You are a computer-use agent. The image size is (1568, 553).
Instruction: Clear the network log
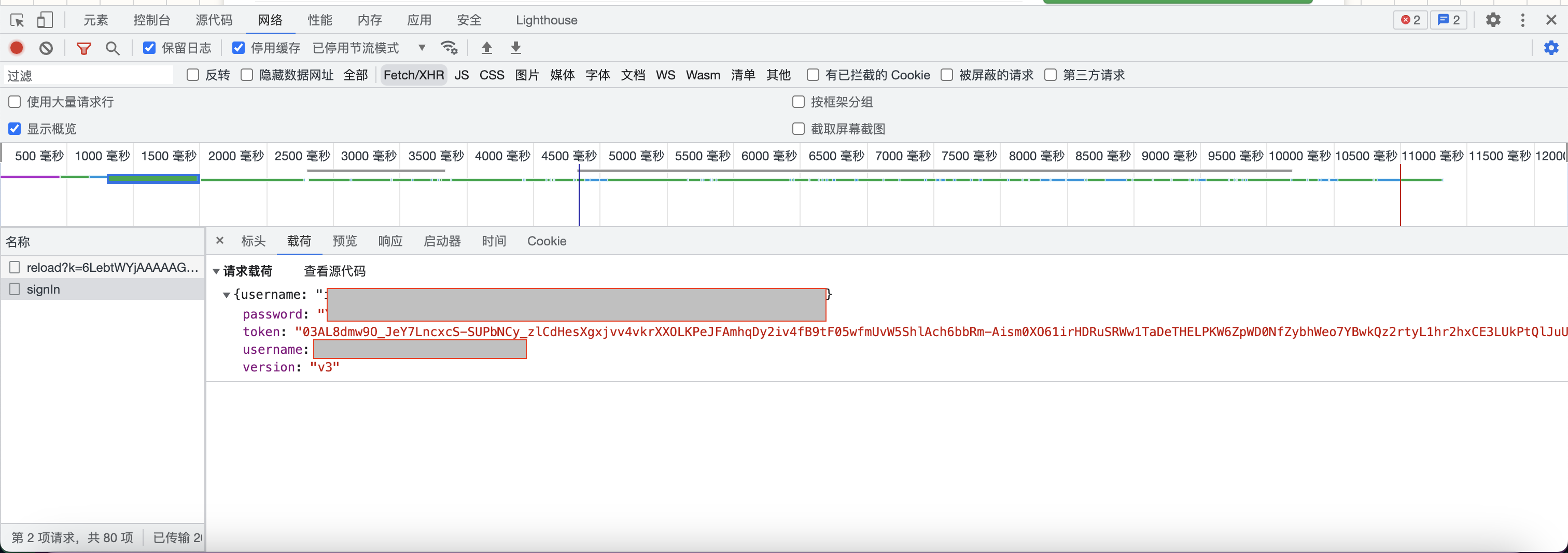[x=46, y=48]
